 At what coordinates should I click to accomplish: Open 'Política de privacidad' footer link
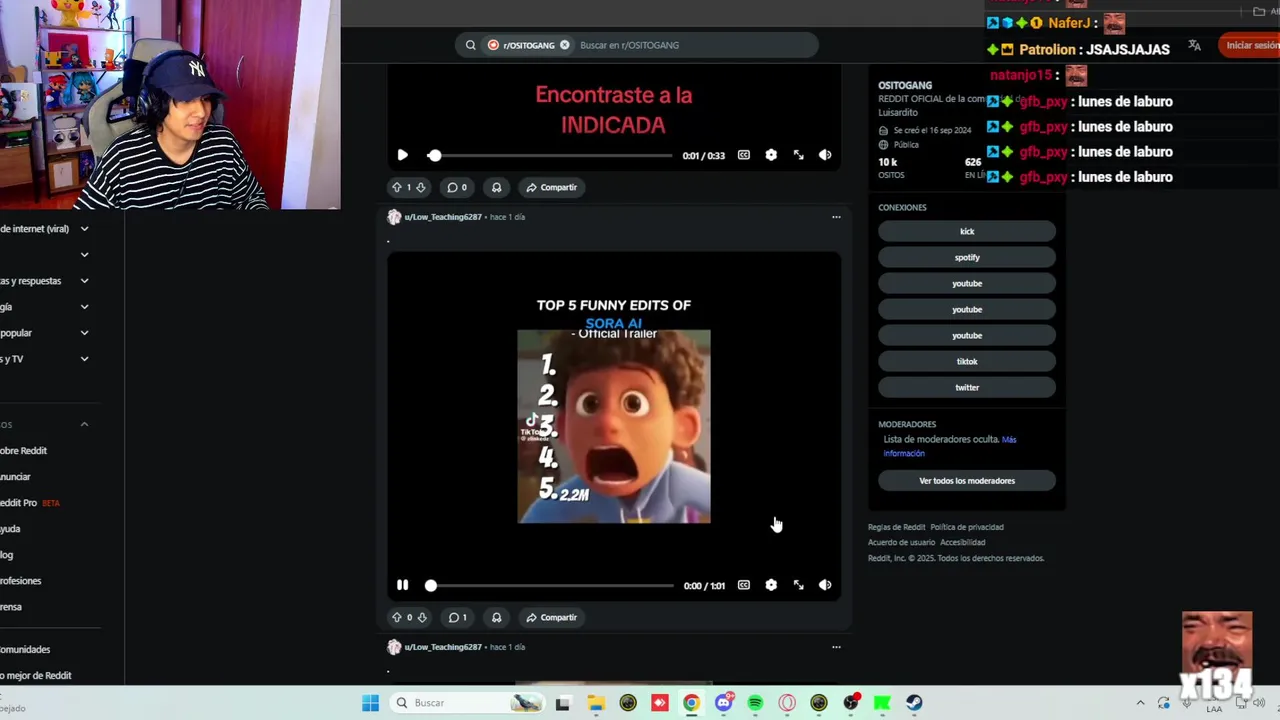[x=967, y=527]
